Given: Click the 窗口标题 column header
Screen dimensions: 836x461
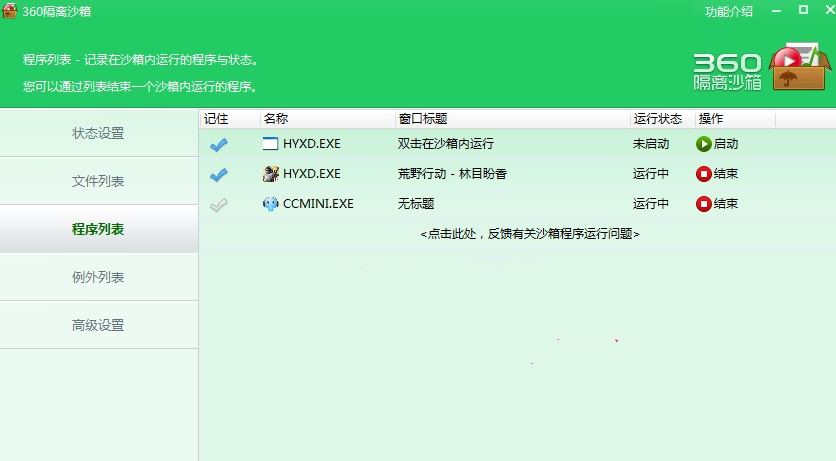Looking at the screenshot, I should click(x=512, y=118).
